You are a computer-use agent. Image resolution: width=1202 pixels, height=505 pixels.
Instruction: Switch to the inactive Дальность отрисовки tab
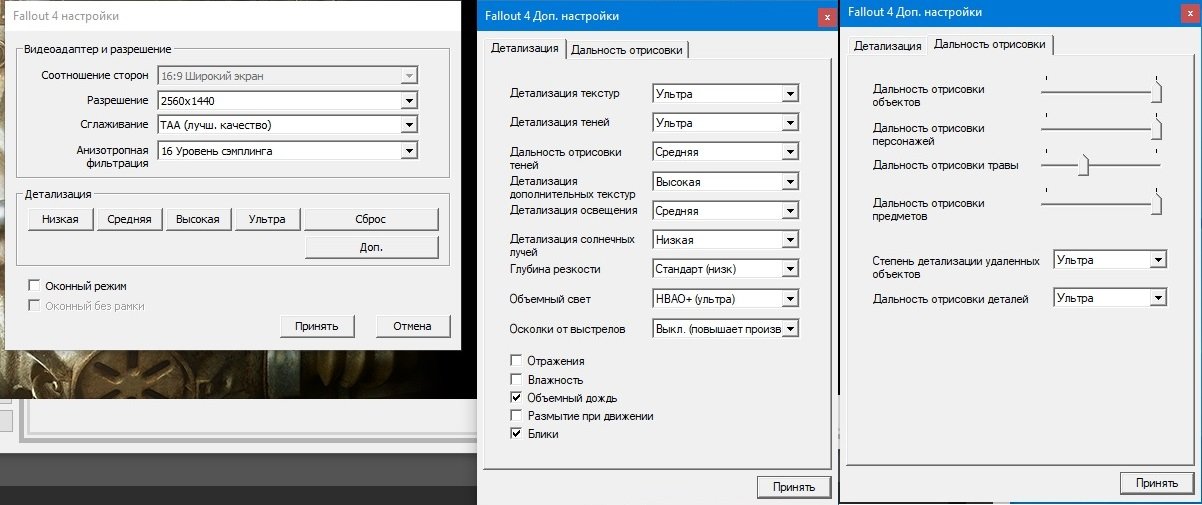pyautogui.click(x=627, y=51)
